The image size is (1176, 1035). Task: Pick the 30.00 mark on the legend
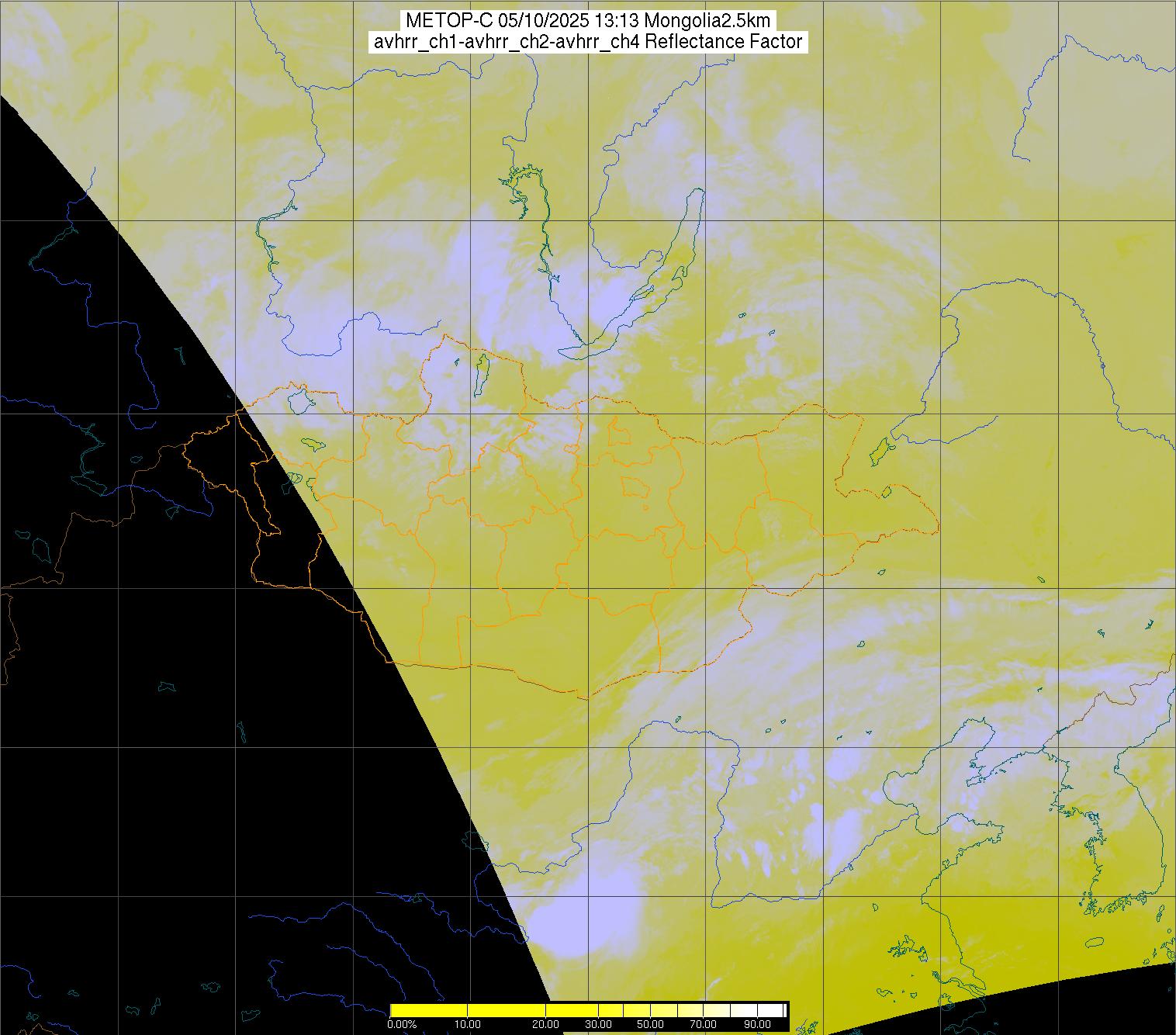(x=598, y=1025)
